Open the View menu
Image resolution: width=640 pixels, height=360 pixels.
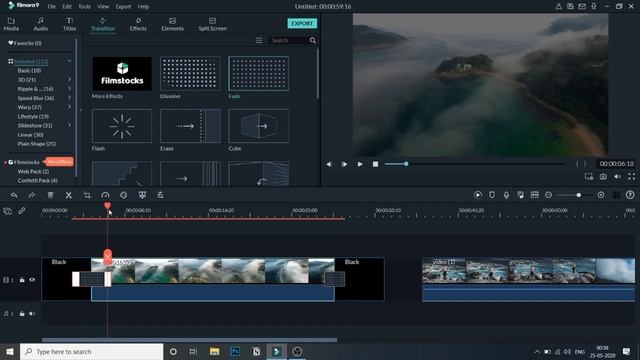[x=103, y=7]
